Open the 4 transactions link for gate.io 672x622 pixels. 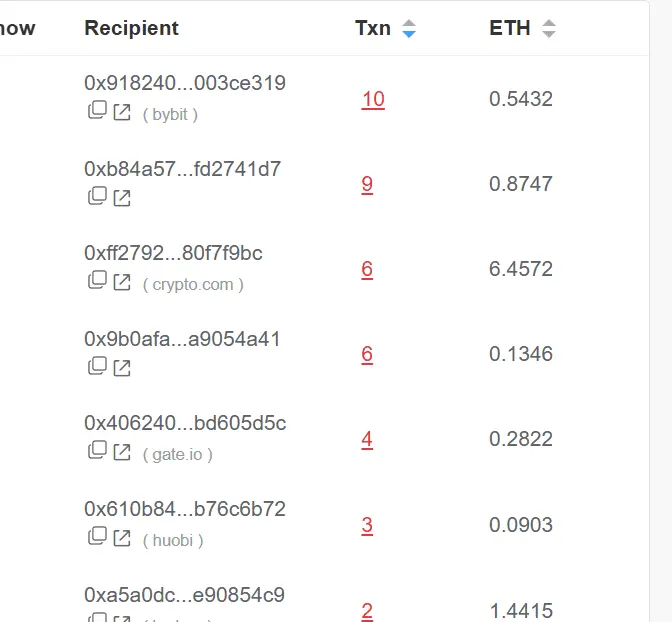[367, 439]
